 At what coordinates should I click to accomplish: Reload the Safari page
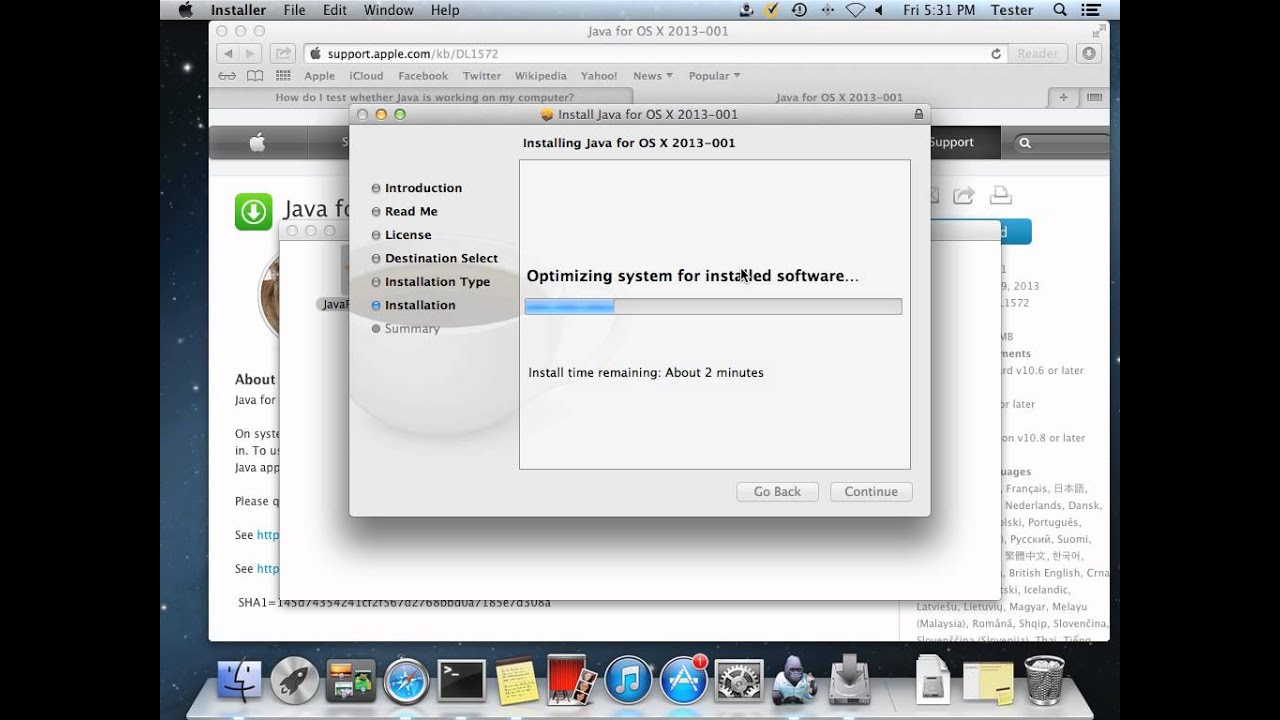coord(996,53)
